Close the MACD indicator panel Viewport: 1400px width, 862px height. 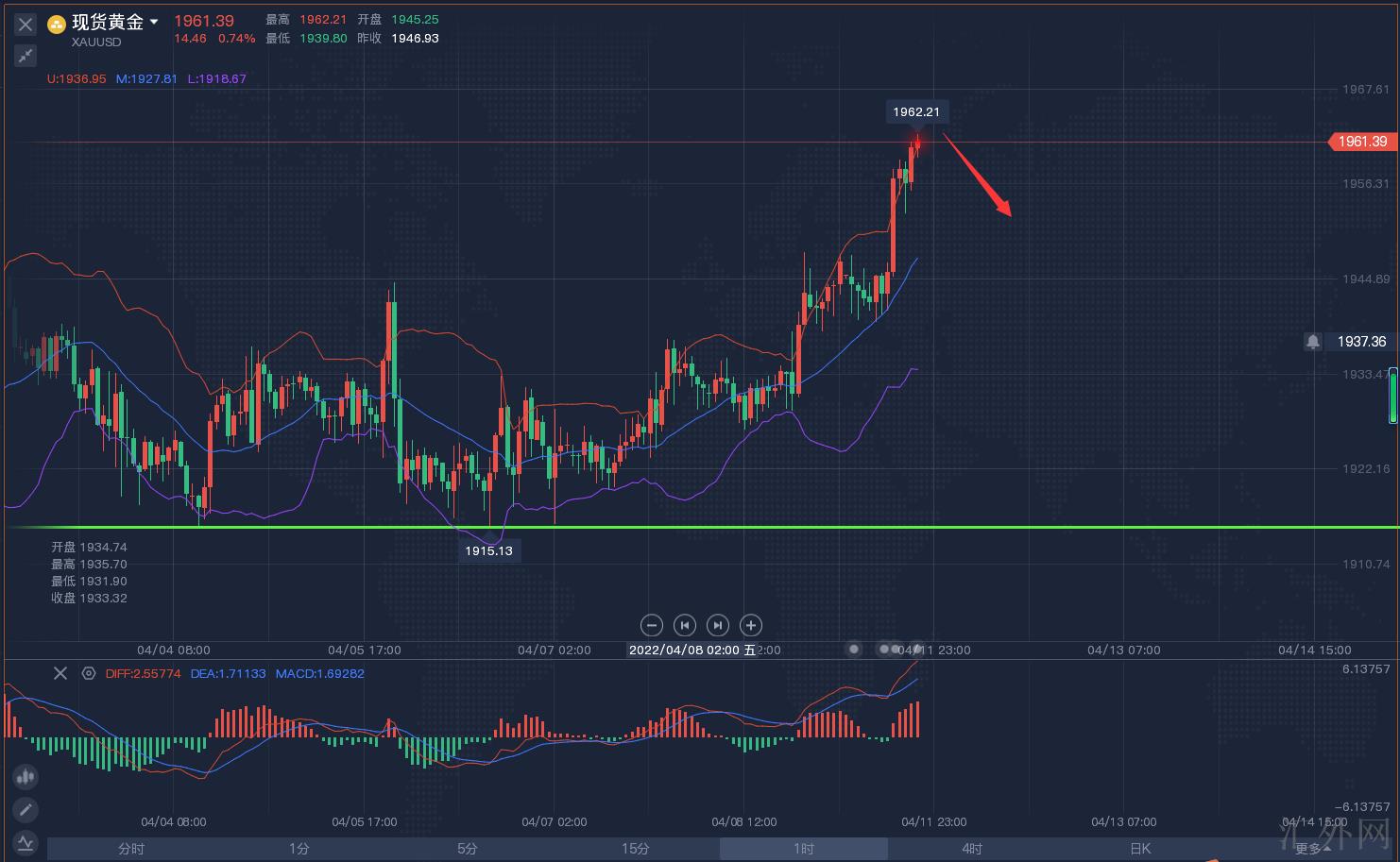60,673
